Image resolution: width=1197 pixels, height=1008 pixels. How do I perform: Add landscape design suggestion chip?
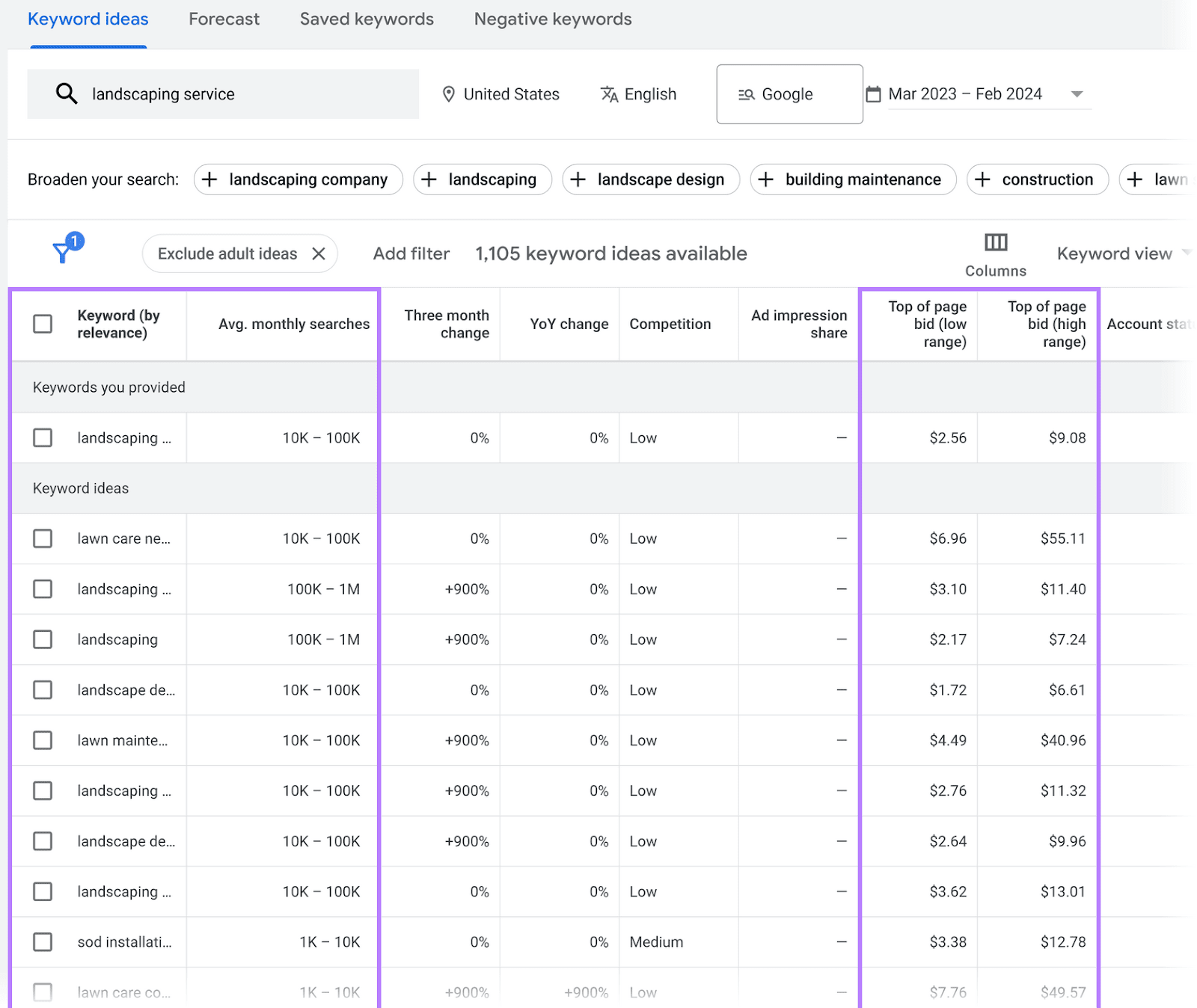point(650,179)
